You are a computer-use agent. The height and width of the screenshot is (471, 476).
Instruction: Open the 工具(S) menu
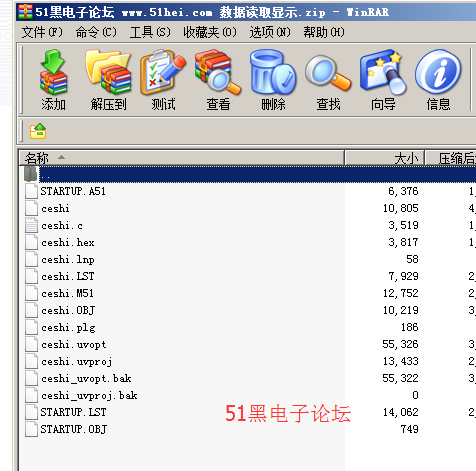[150, 32]
